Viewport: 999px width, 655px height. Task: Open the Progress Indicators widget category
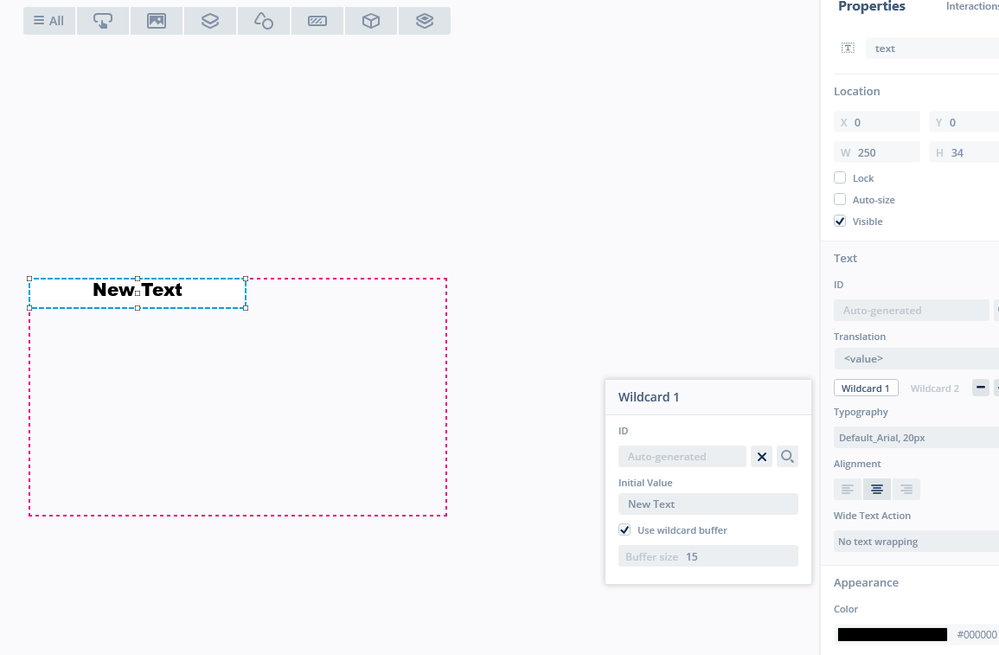point(317,21)
